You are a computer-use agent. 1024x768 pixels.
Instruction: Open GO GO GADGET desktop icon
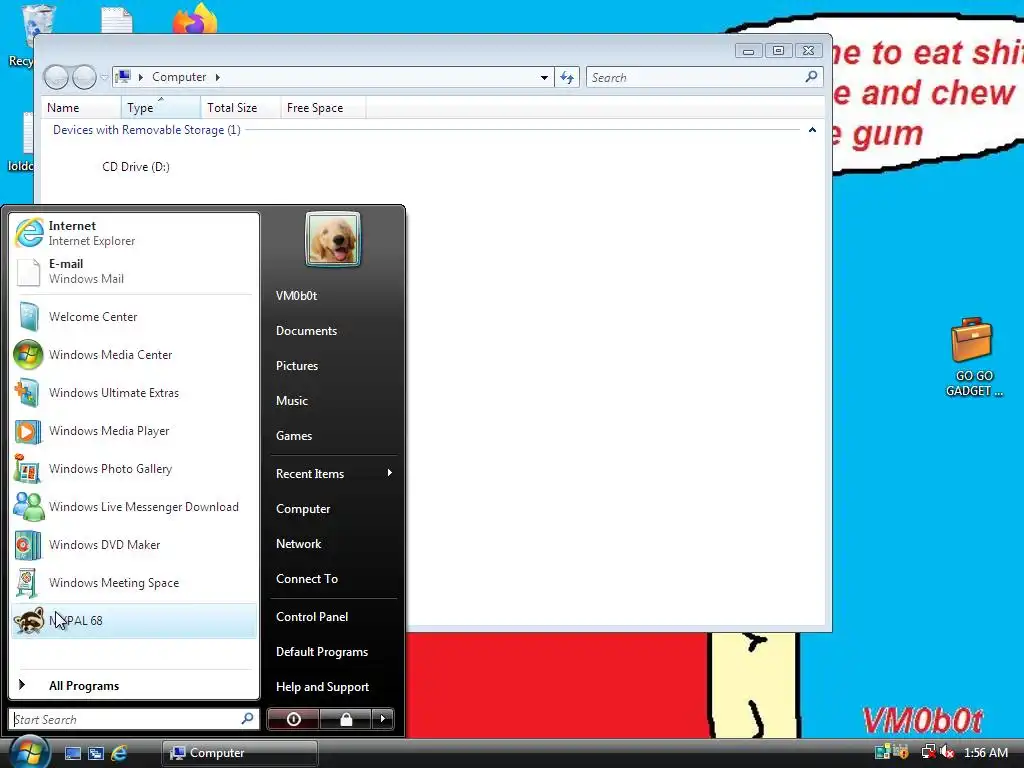point(972,357)
